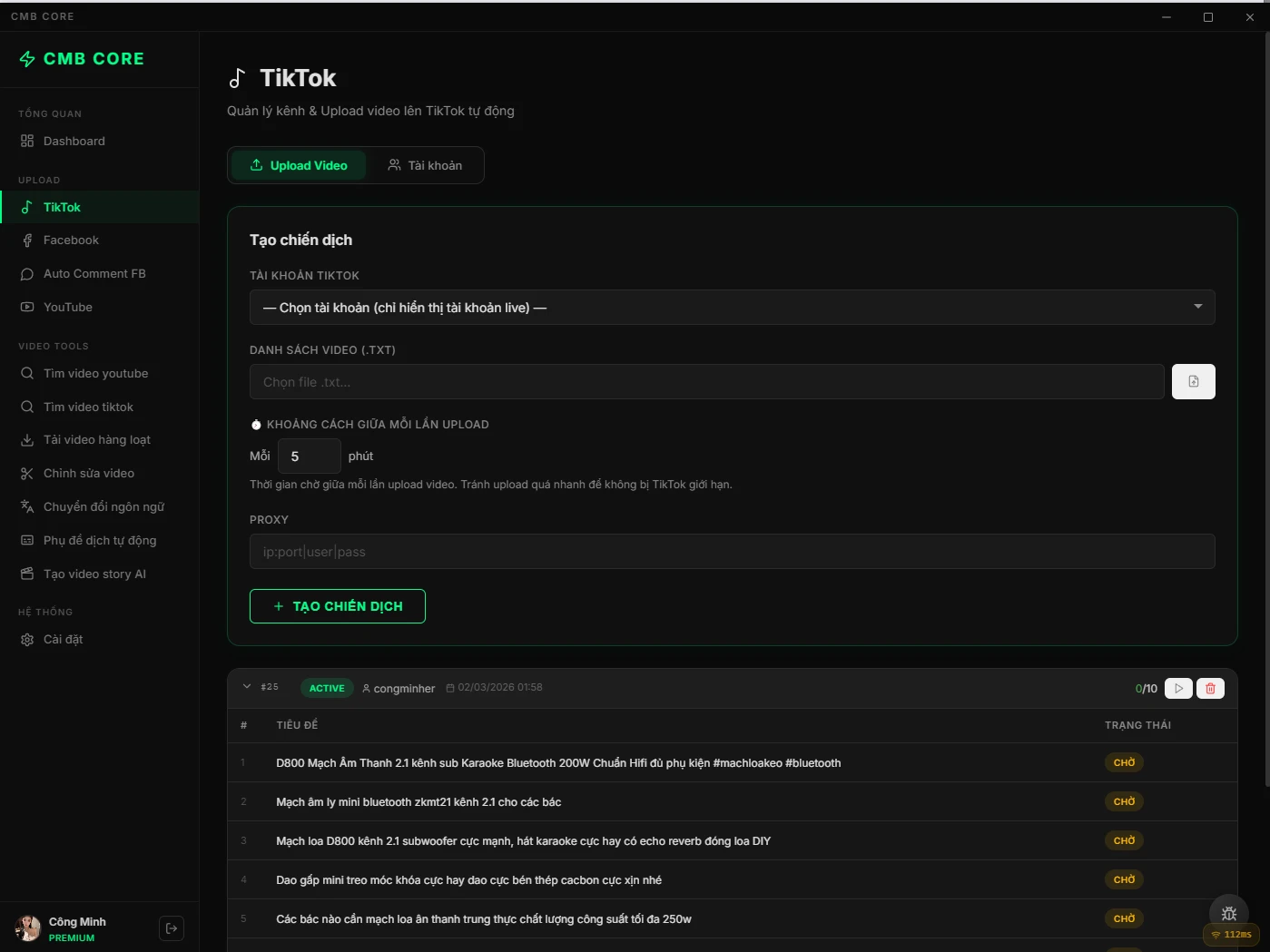Click the video list file path field
1270x952 pixels.
pyautogui.click(x=706, y=382)
